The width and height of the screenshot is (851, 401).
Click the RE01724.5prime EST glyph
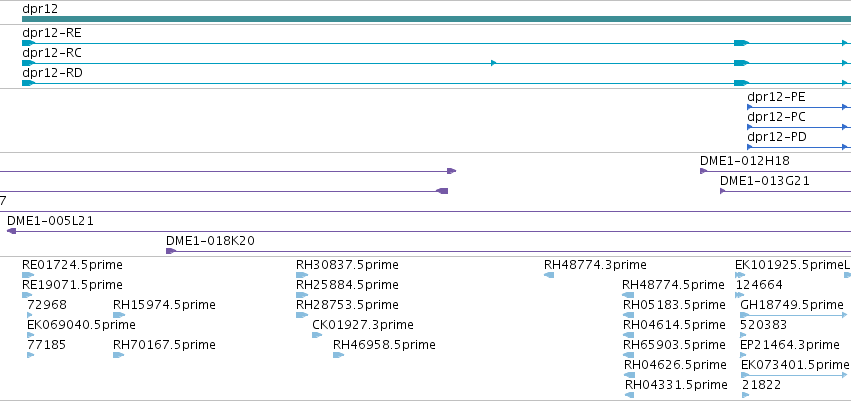click(x=28, y=275)
